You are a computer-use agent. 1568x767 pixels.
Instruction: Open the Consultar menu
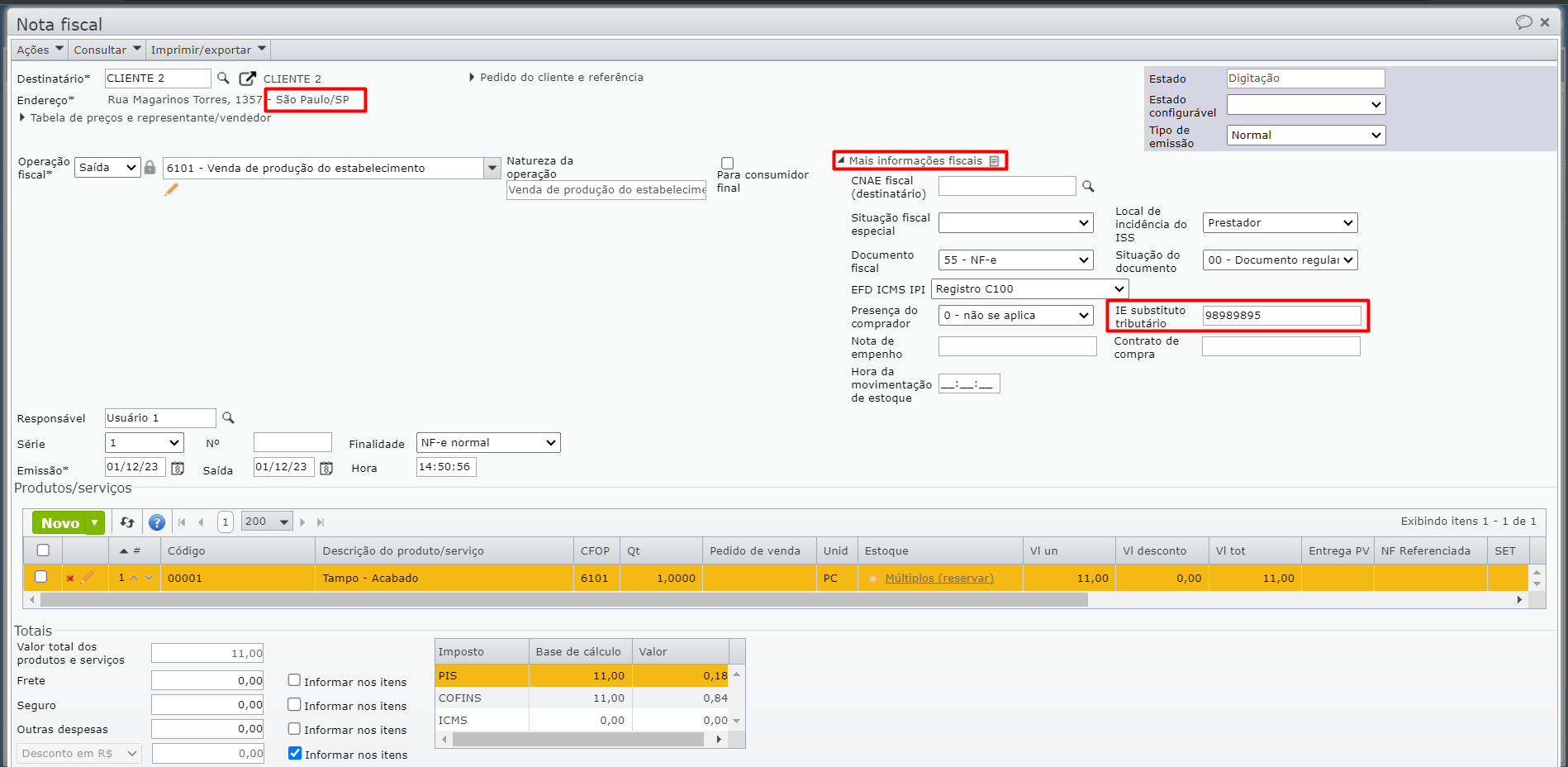click(x=107, y=50)
